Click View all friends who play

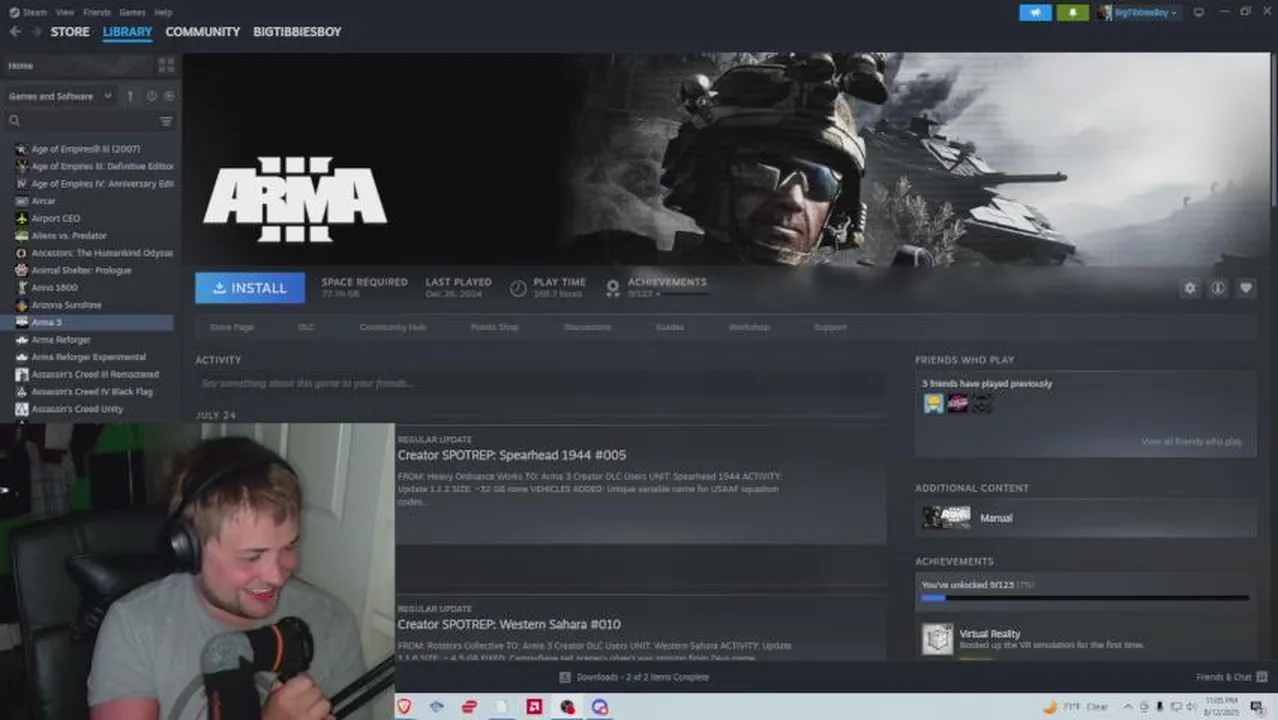1191,441
